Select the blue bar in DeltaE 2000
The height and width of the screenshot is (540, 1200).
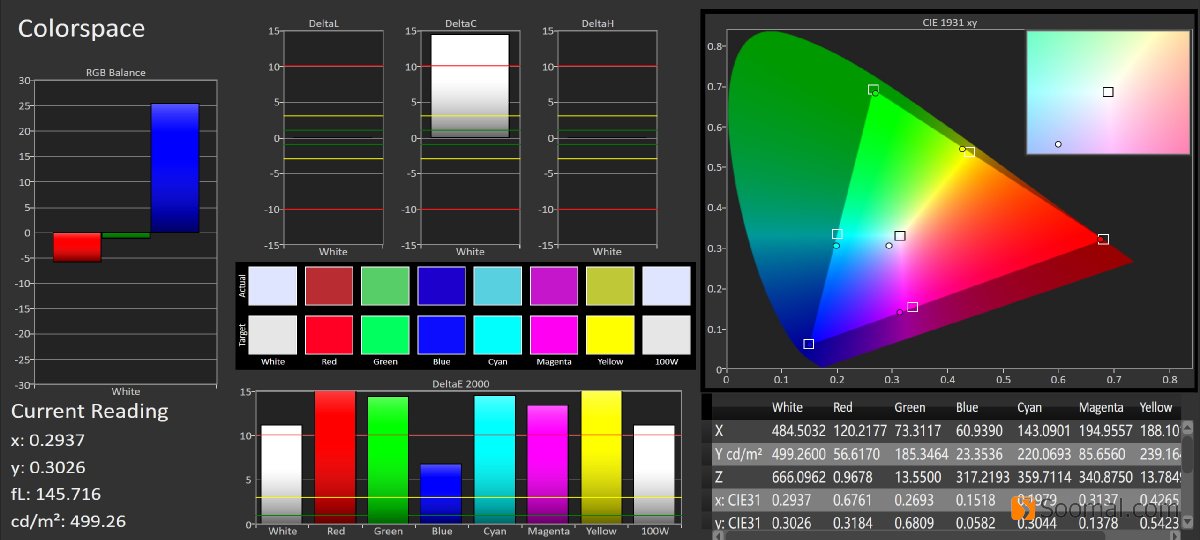tap(441, 495)
